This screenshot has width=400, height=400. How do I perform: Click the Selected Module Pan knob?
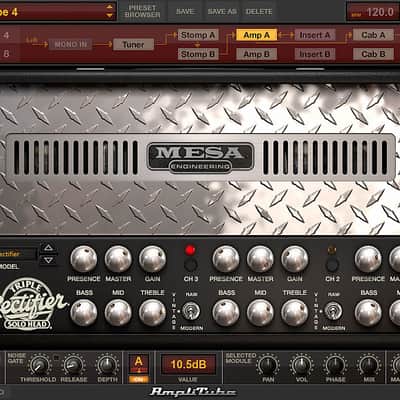tap(267, 365)
